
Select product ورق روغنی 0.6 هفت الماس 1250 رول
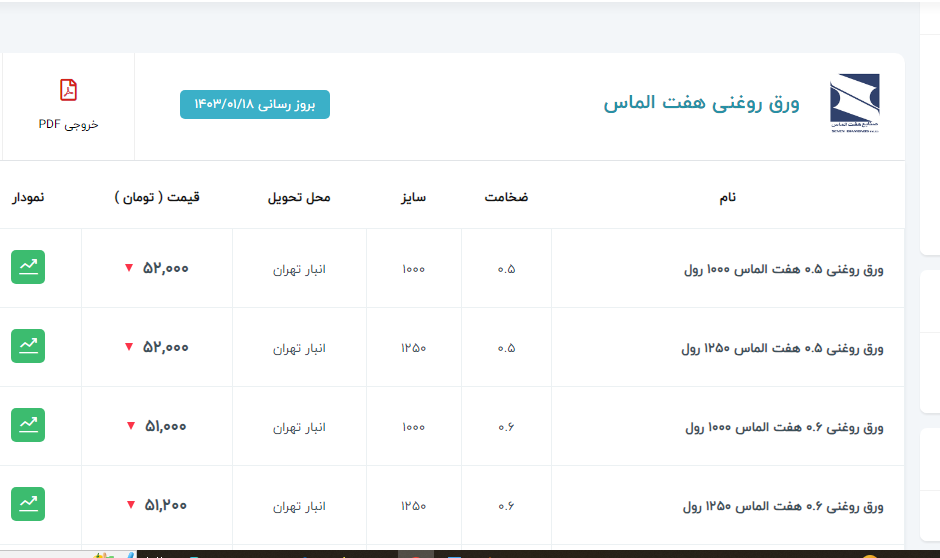click(x=782, y=506)
